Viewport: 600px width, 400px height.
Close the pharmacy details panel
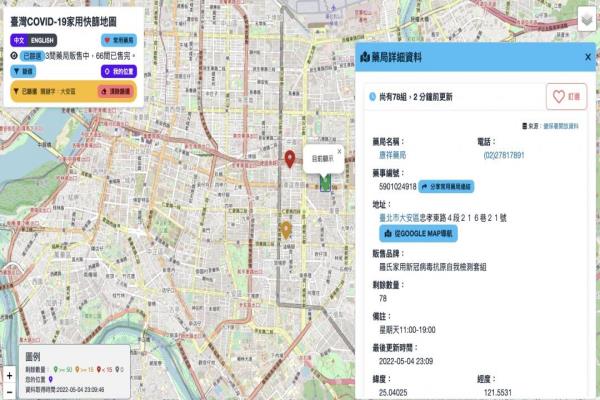tap(588, 57)
